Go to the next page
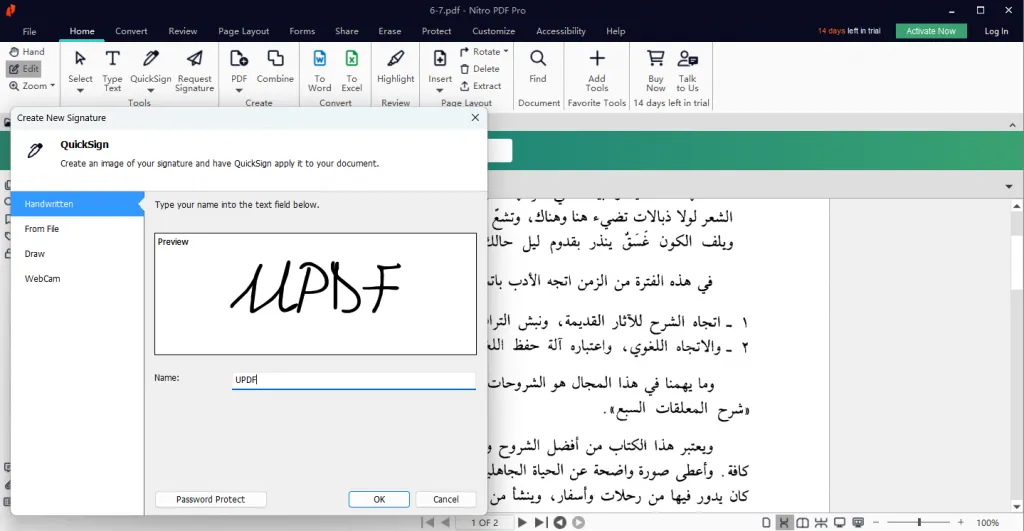The height and width of the screenshot is (531, 1024). [522, 523]
